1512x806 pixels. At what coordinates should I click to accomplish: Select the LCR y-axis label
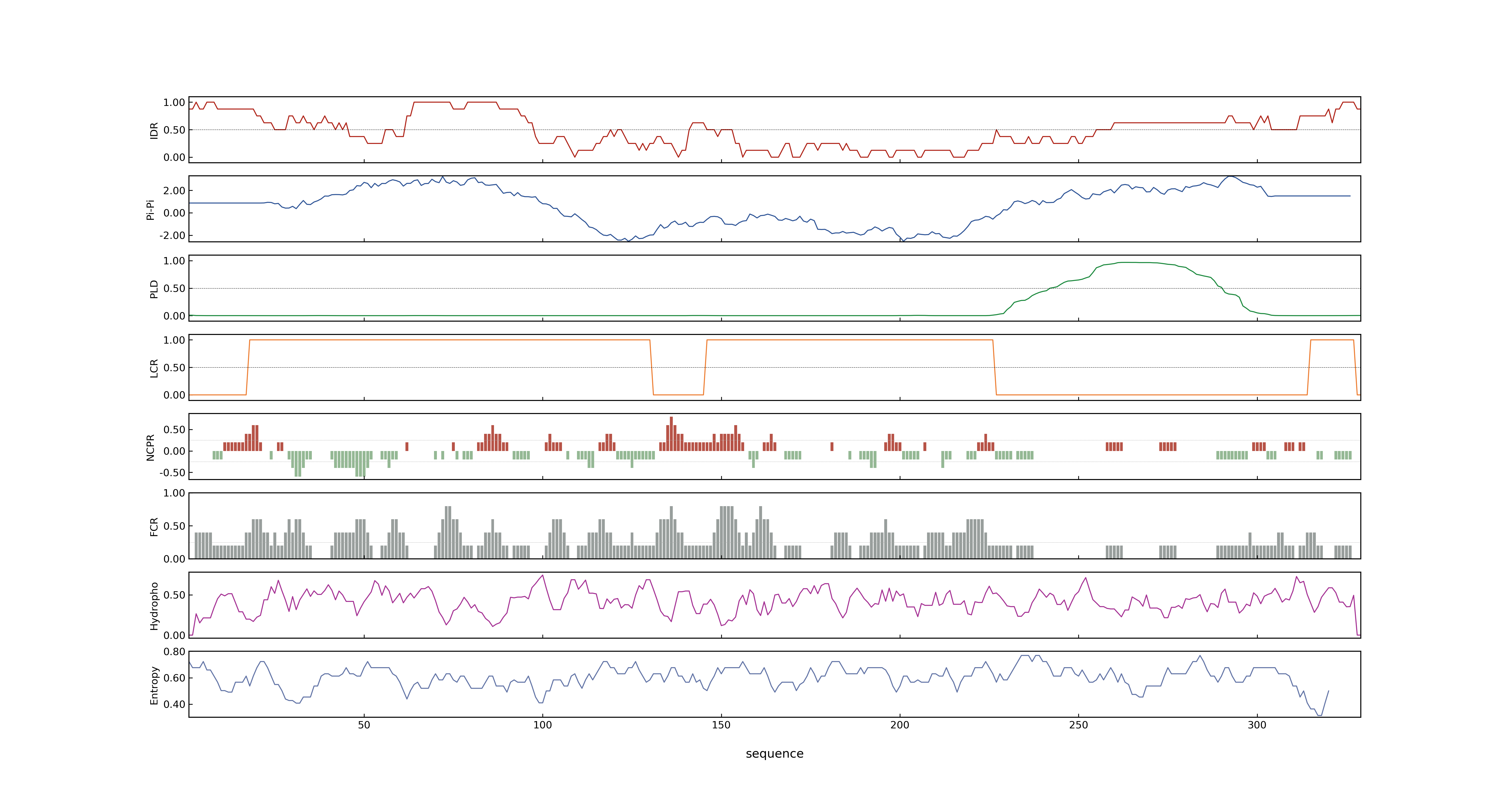pyautogui.click(x=154, y=368)
